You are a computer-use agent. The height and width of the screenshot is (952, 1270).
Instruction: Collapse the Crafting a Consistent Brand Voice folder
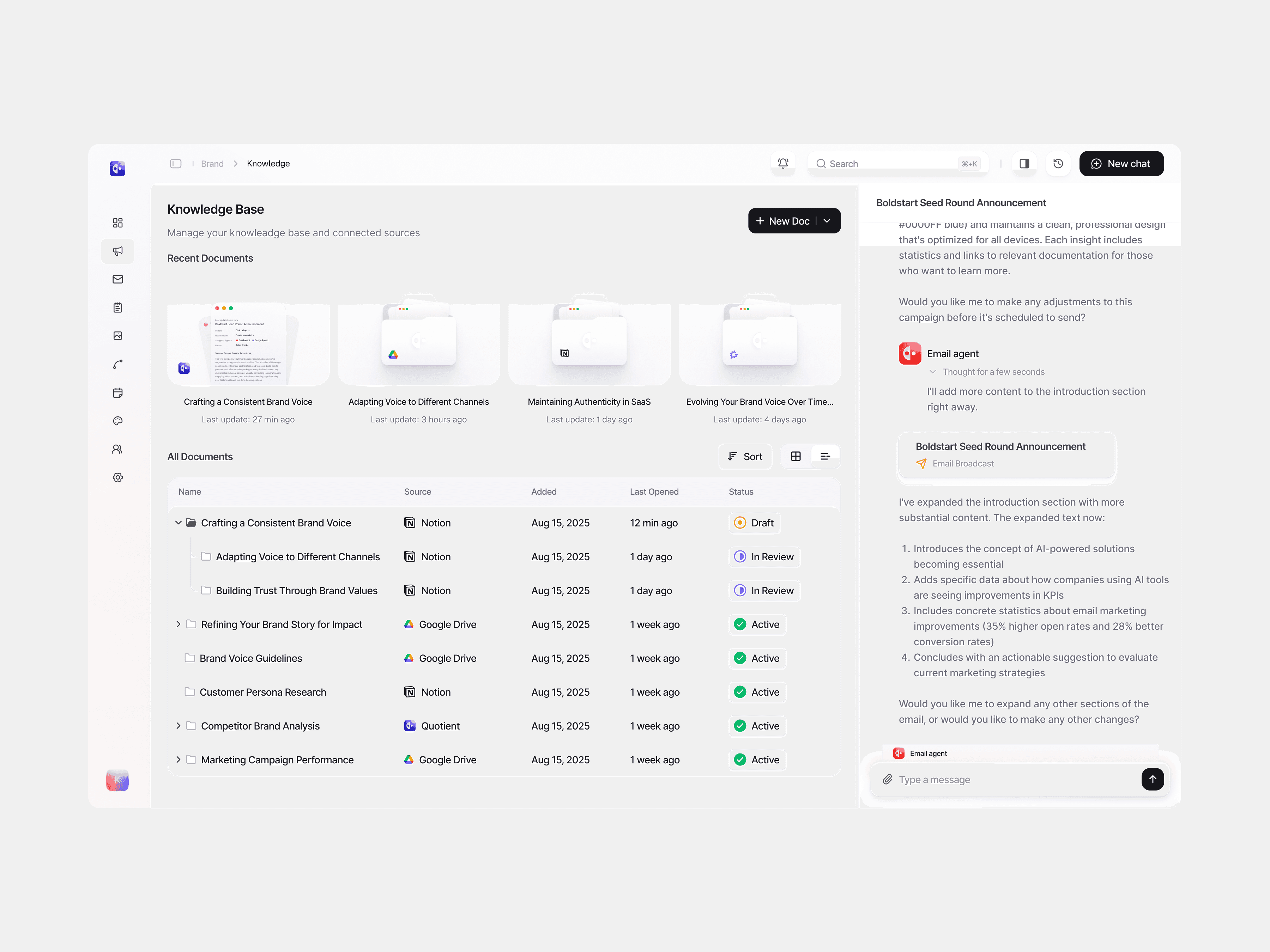pyautogui.click(x=179, y=523)
